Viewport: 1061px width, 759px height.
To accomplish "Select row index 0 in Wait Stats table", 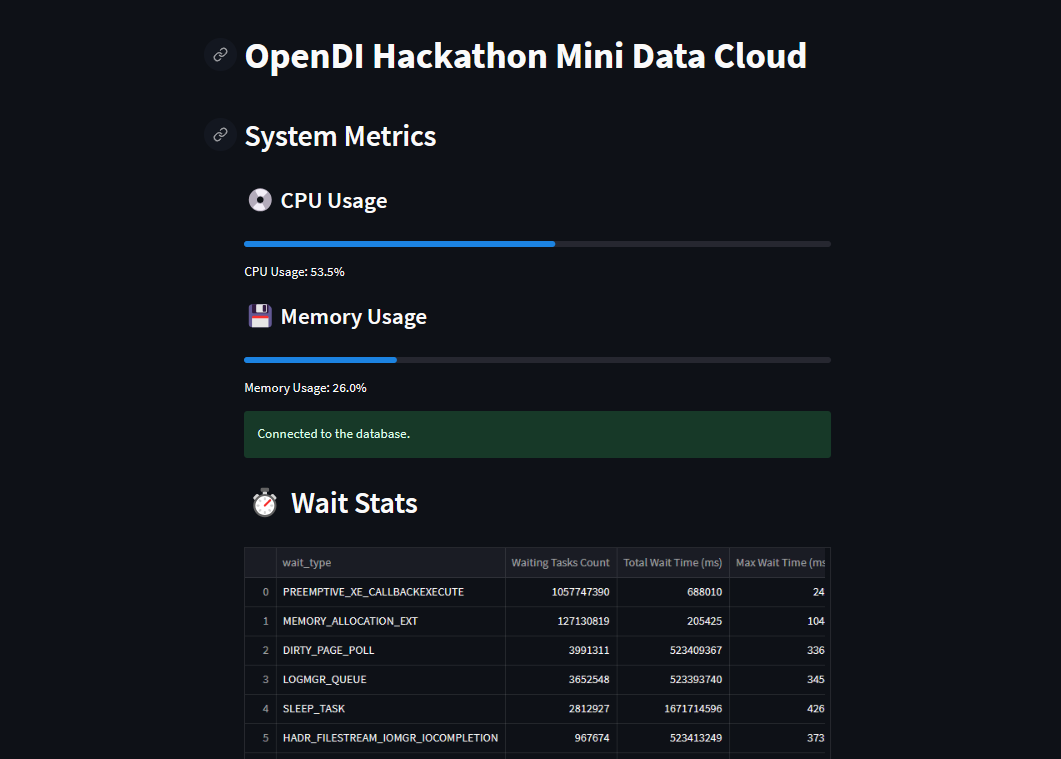I will (261, 592).
